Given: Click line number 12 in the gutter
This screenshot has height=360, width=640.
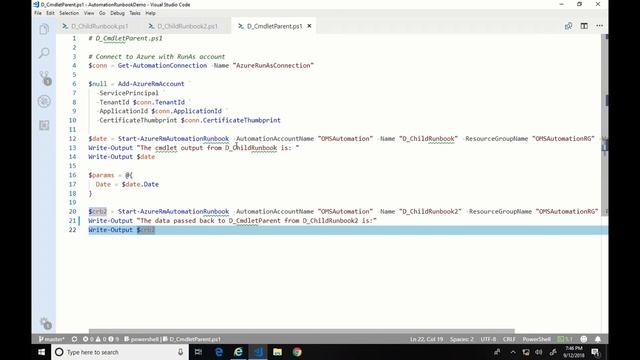Looking at the screenshot, I should tap(72, 138).
